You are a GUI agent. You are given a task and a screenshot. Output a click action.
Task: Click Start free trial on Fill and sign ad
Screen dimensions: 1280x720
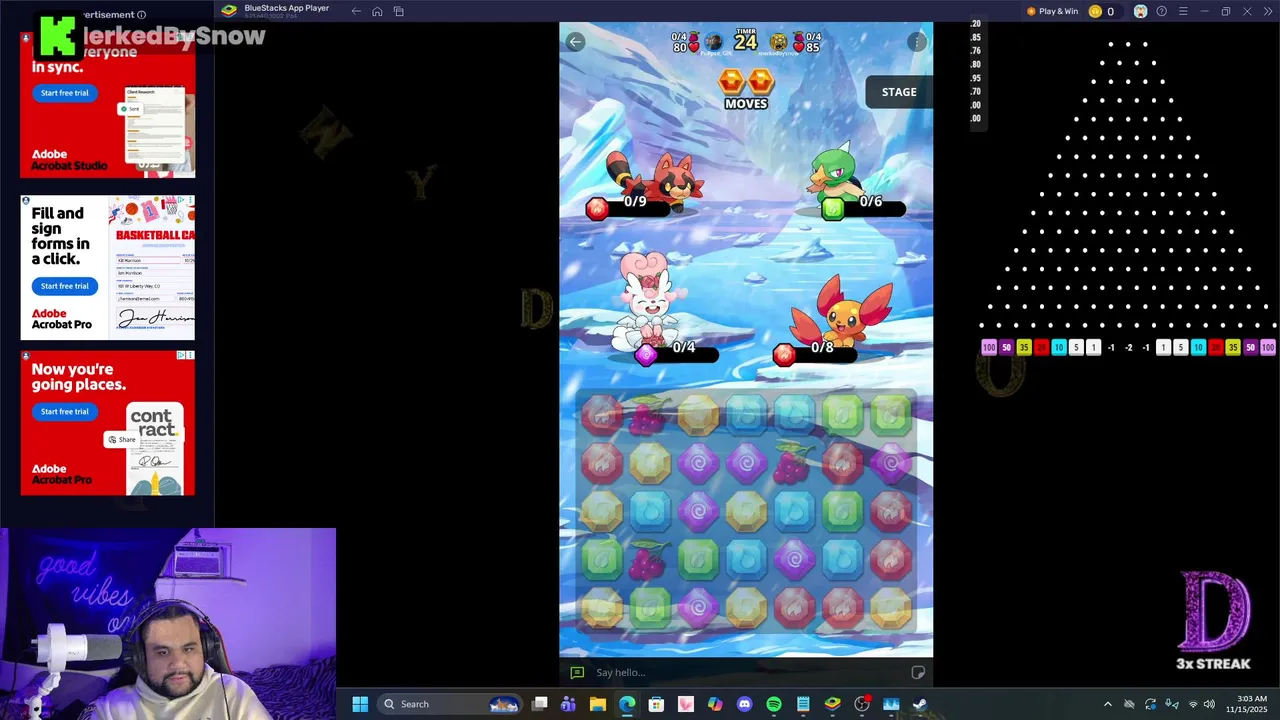pos(65,286)
